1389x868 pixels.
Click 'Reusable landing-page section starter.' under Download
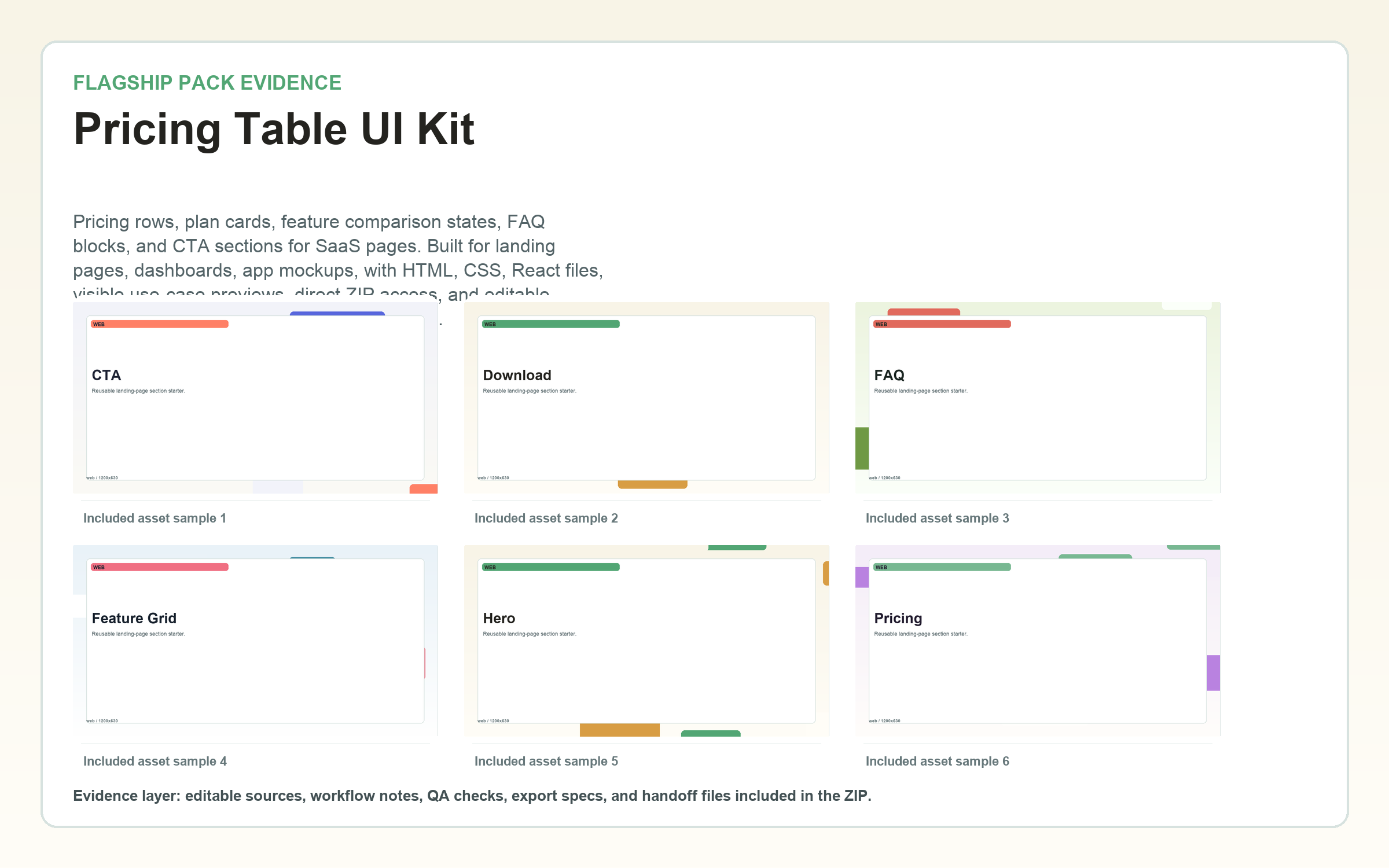click(x=530, y=391)
